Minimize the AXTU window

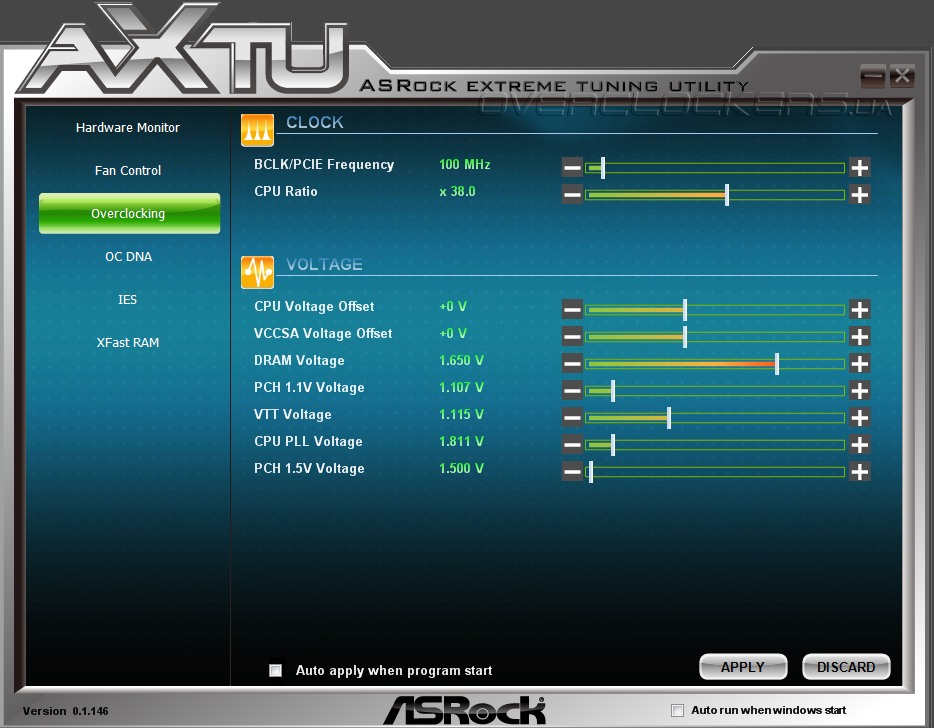pyautogui.click(x=873, y=76)
